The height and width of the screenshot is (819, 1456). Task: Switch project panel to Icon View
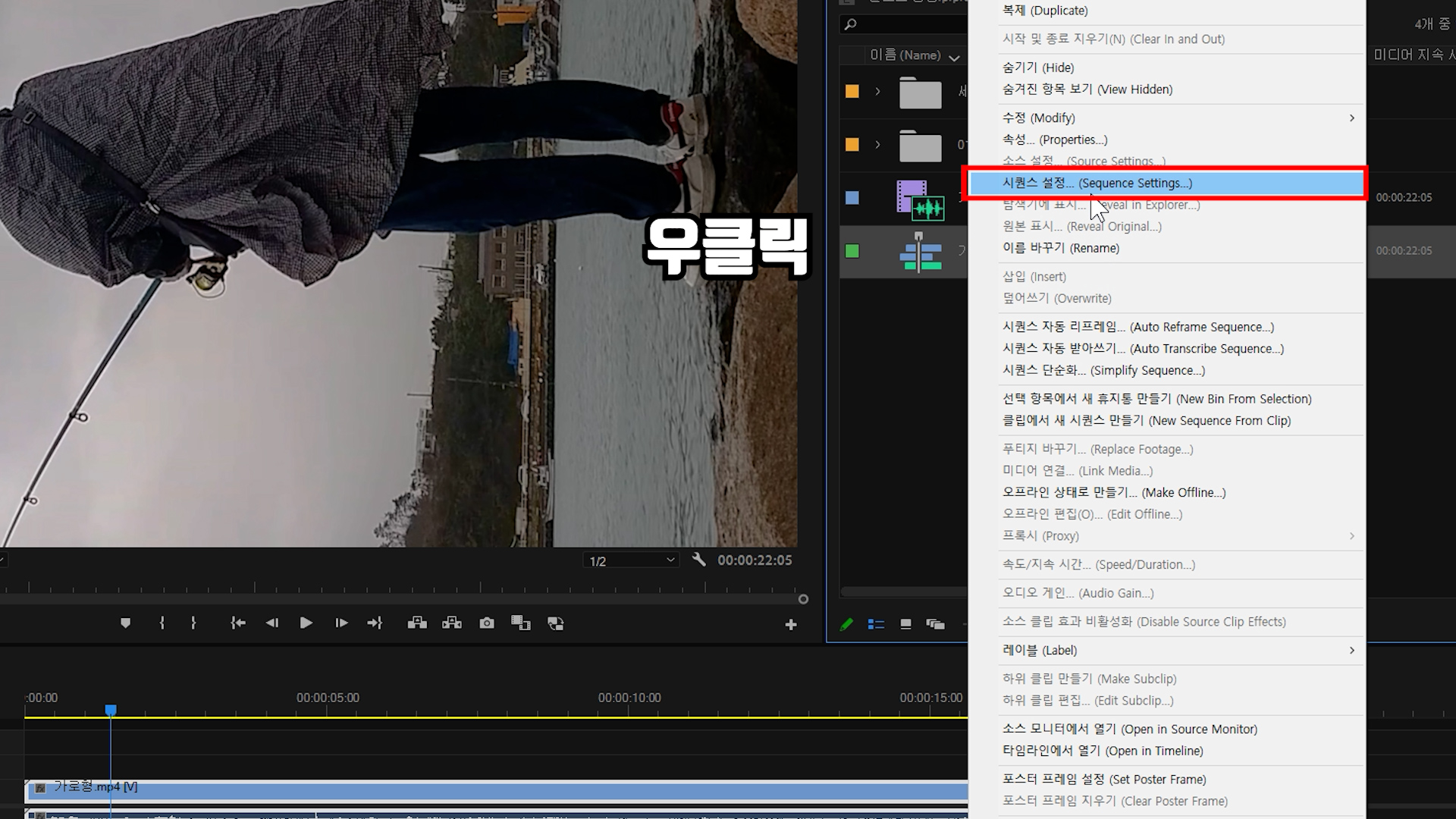[905, 624]
